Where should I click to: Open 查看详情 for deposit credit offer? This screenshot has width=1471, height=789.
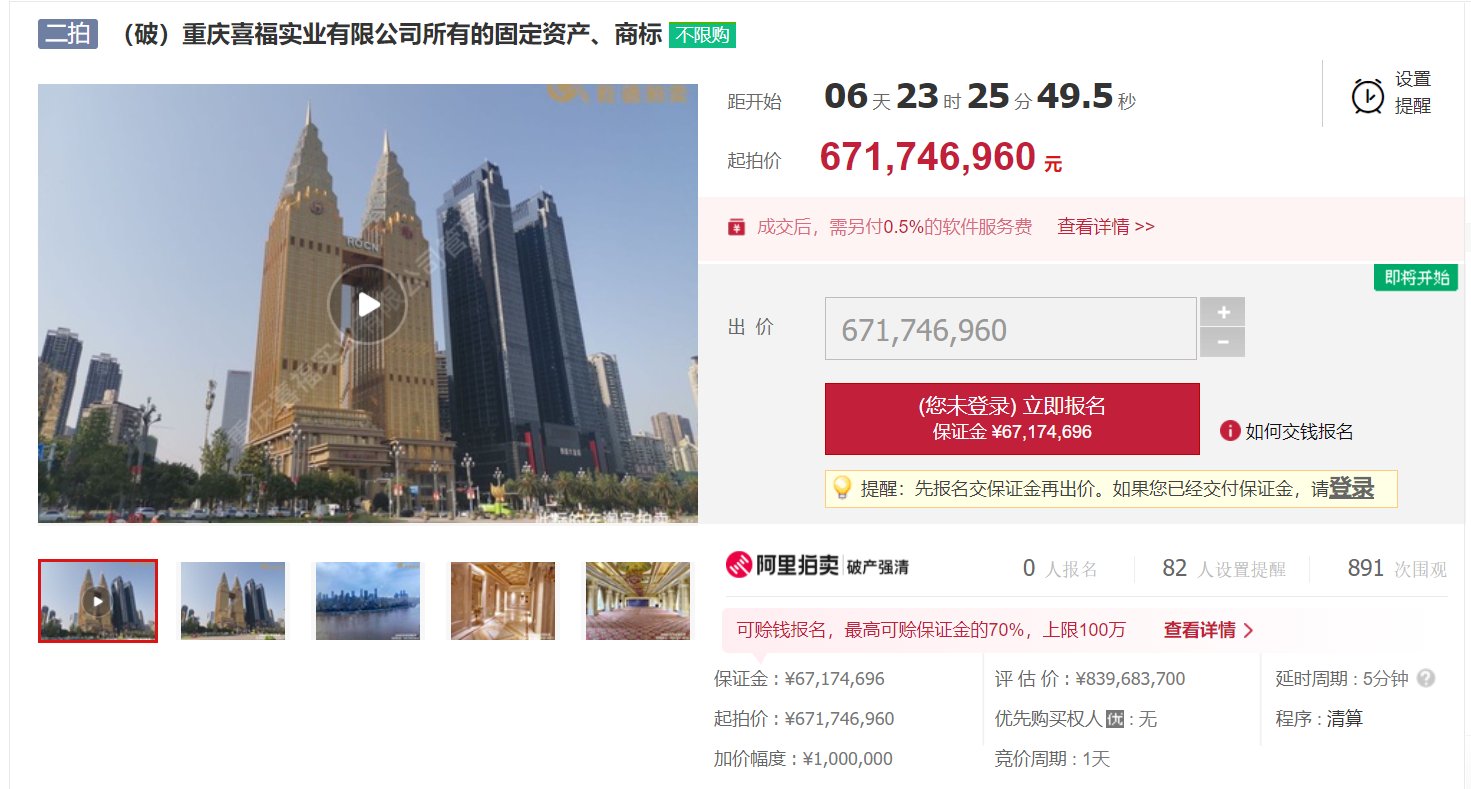[x=1208, y=630]
